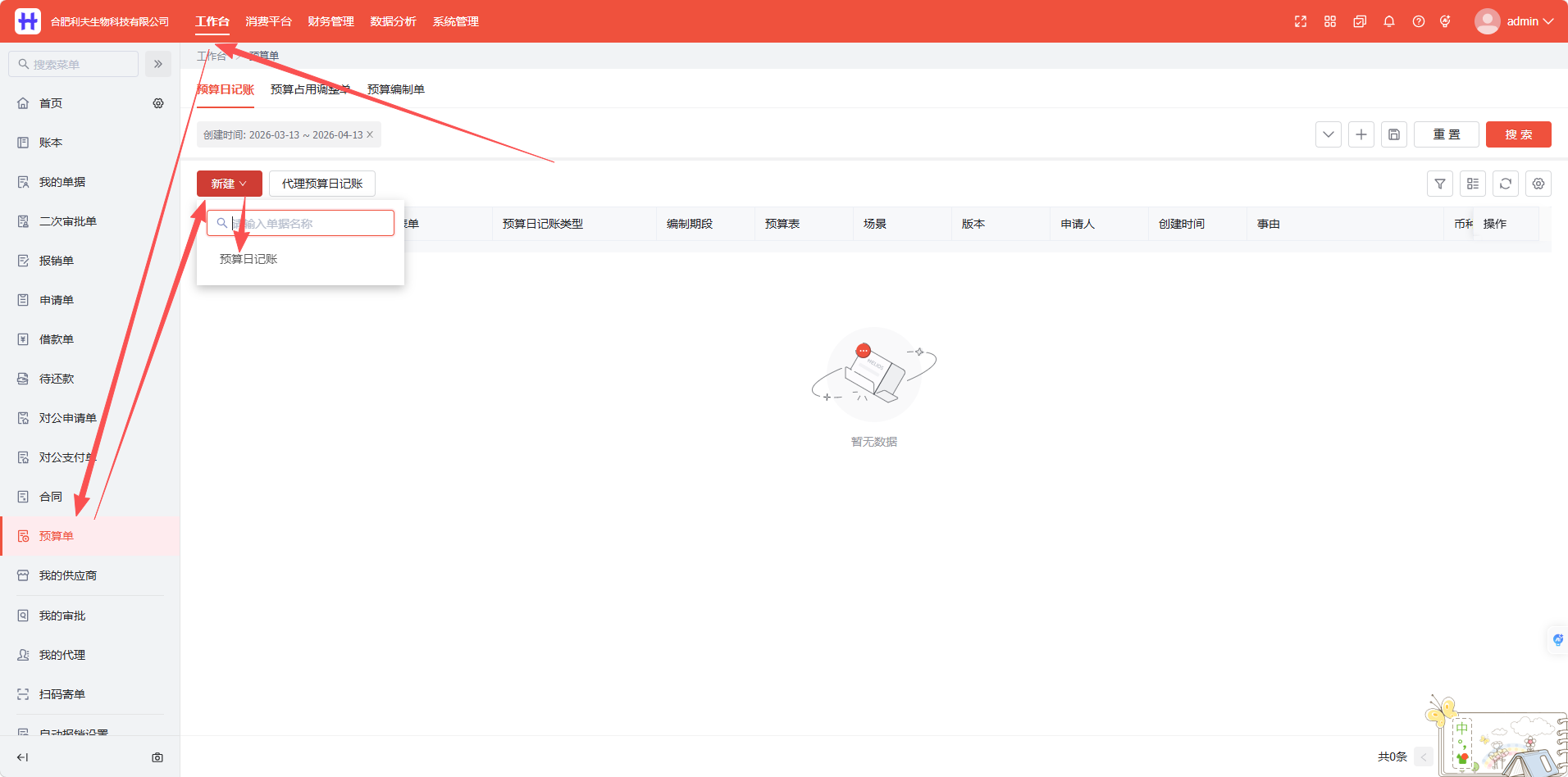Open the admin user dropdown
This screenshot has height=777, width=1568.
1514,21
